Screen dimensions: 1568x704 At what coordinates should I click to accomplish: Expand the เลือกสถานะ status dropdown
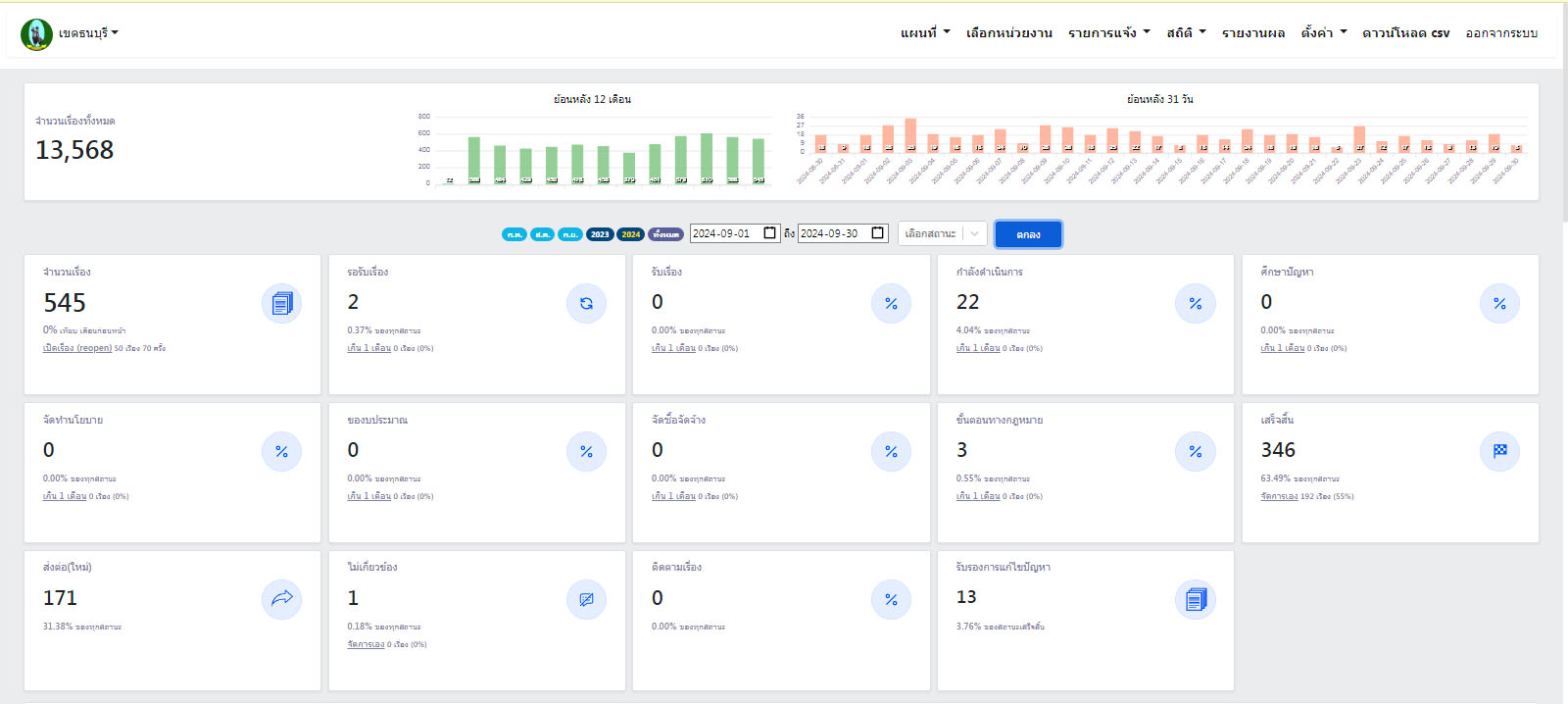942,233
